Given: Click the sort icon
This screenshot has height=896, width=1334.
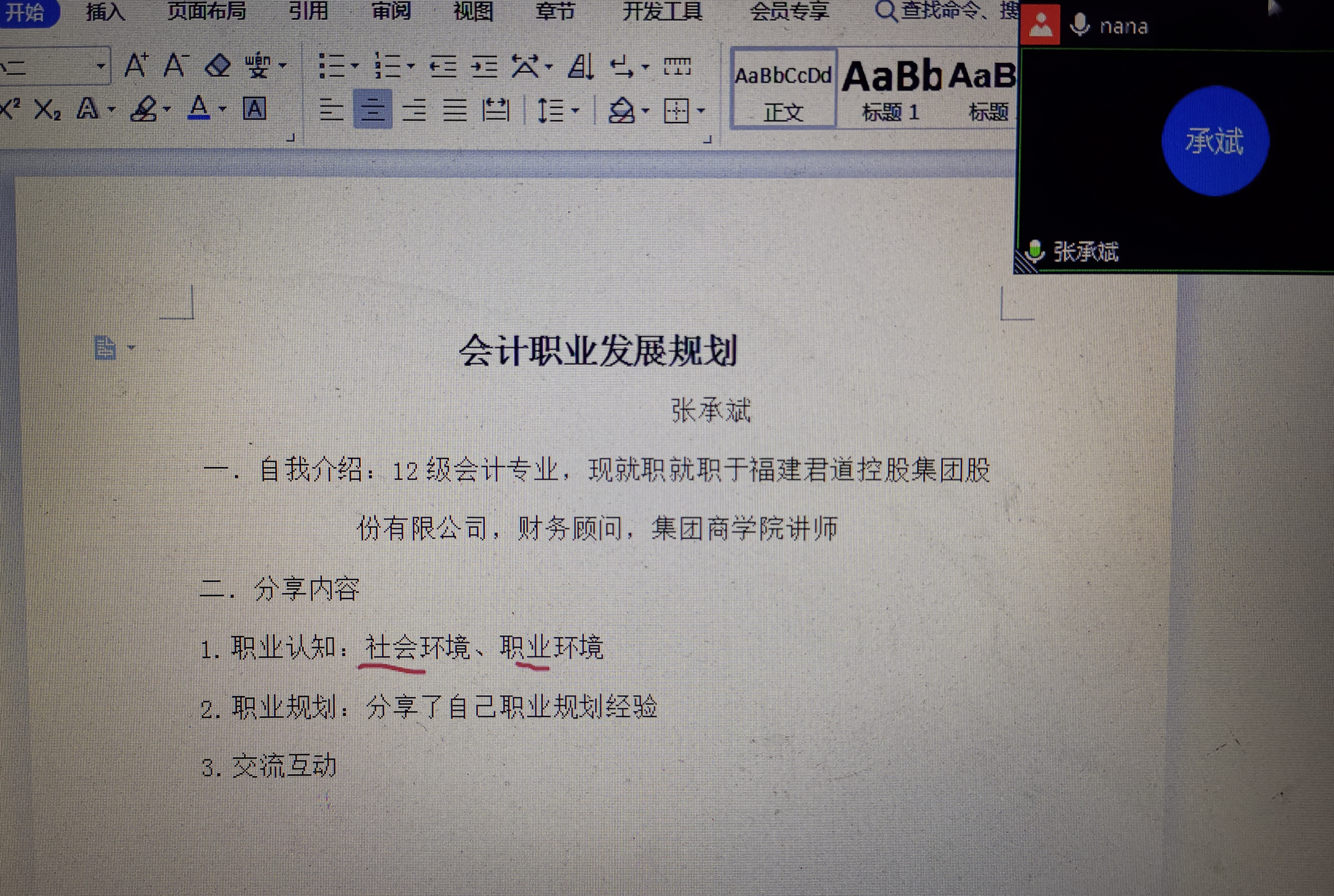Looking at the screenshot, I should tap(581, 67).
